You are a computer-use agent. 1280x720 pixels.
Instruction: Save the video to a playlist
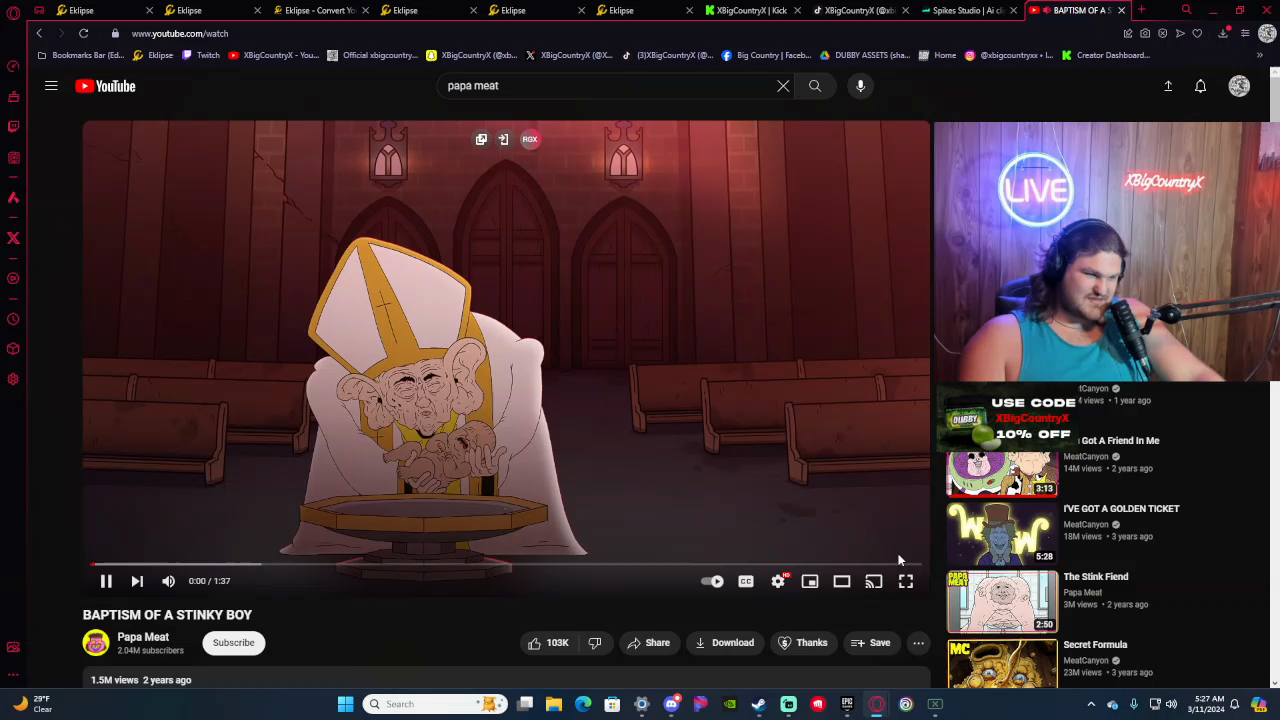pos(871,643)
